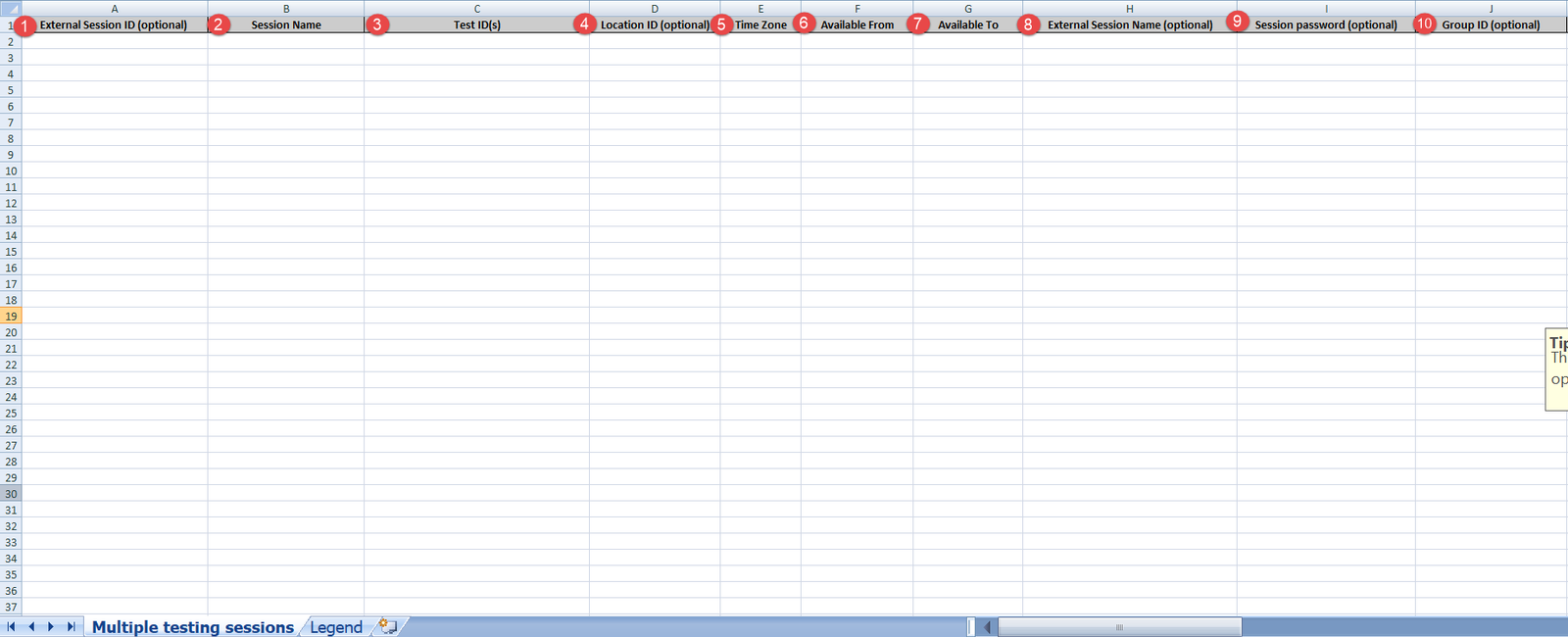Switch to the Legend sheet tab
The height and width of the screenshot is (637, 1568).
(335, 627)
